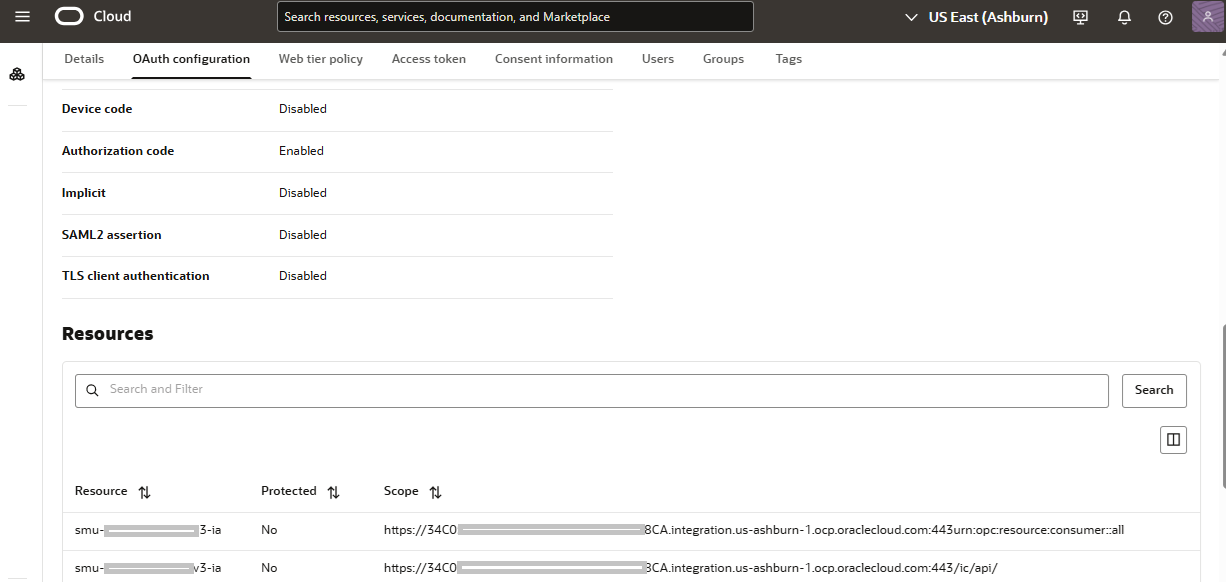Open the help icon

pyautogui.click(x=1164, y=17)
